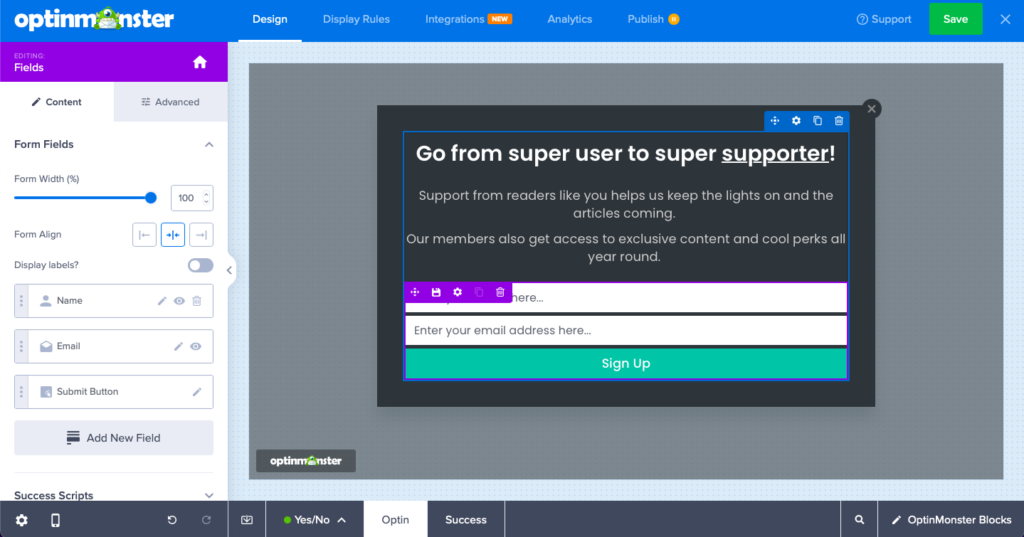Open the inbox icon in bottom bar
This screenshot has width=1024, height=537.
(x=247, y=520)
